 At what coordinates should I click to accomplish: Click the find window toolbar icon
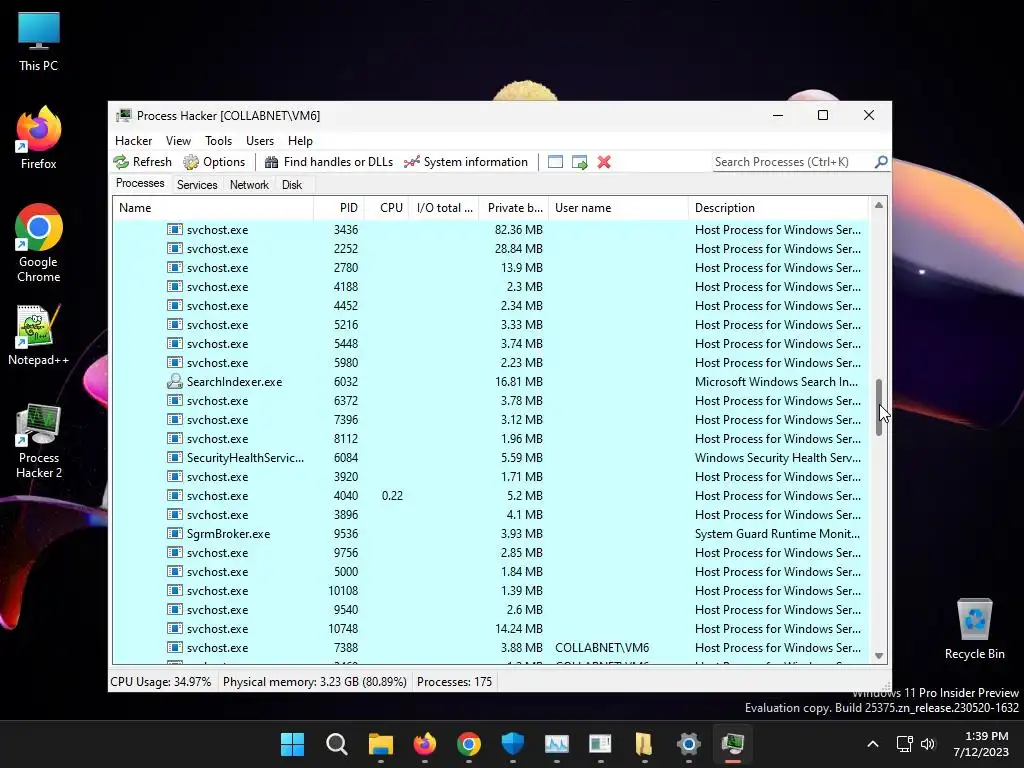point(555,162)
